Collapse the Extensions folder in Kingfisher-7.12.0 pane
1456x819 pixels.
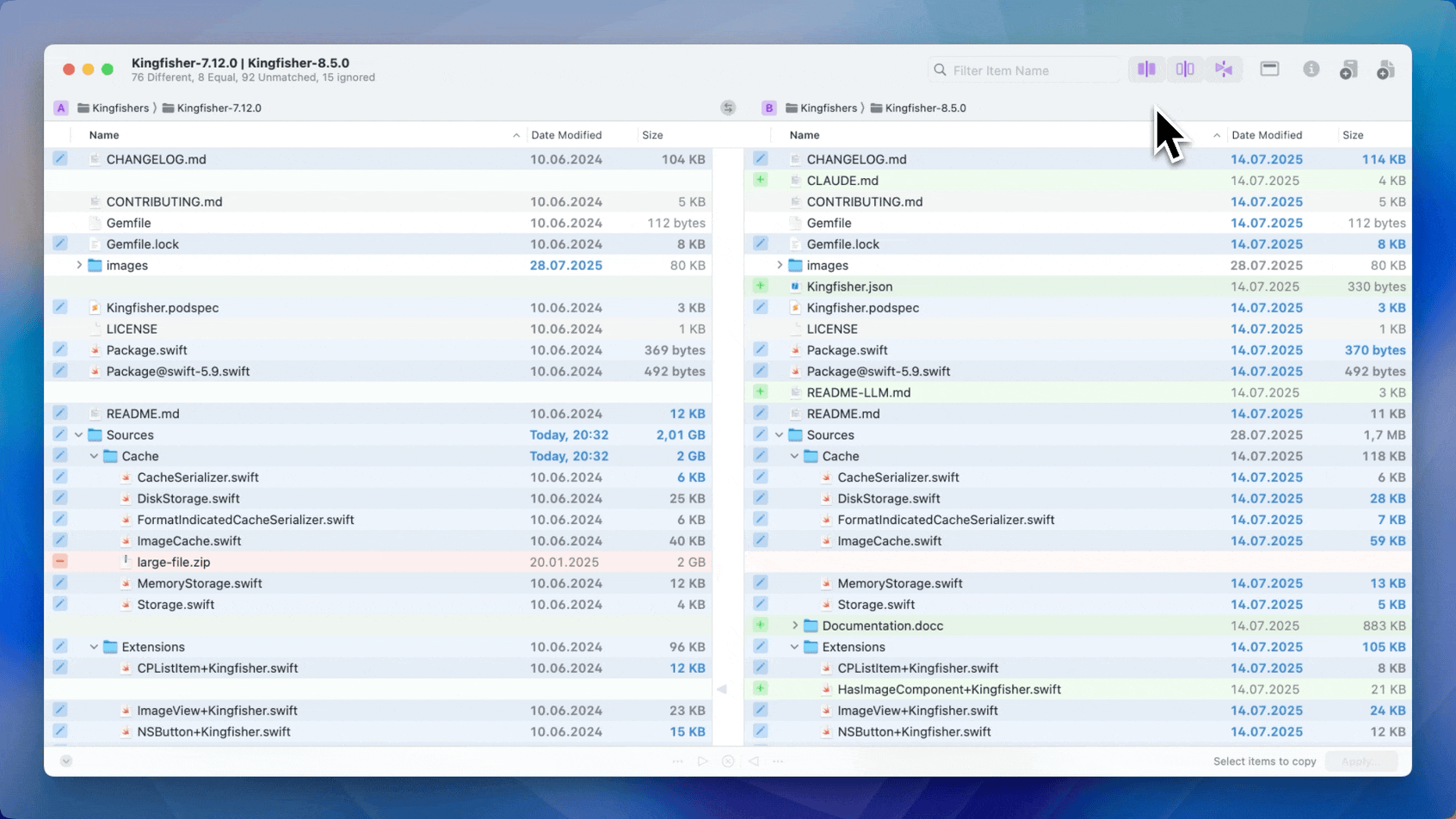click(95, 647)
